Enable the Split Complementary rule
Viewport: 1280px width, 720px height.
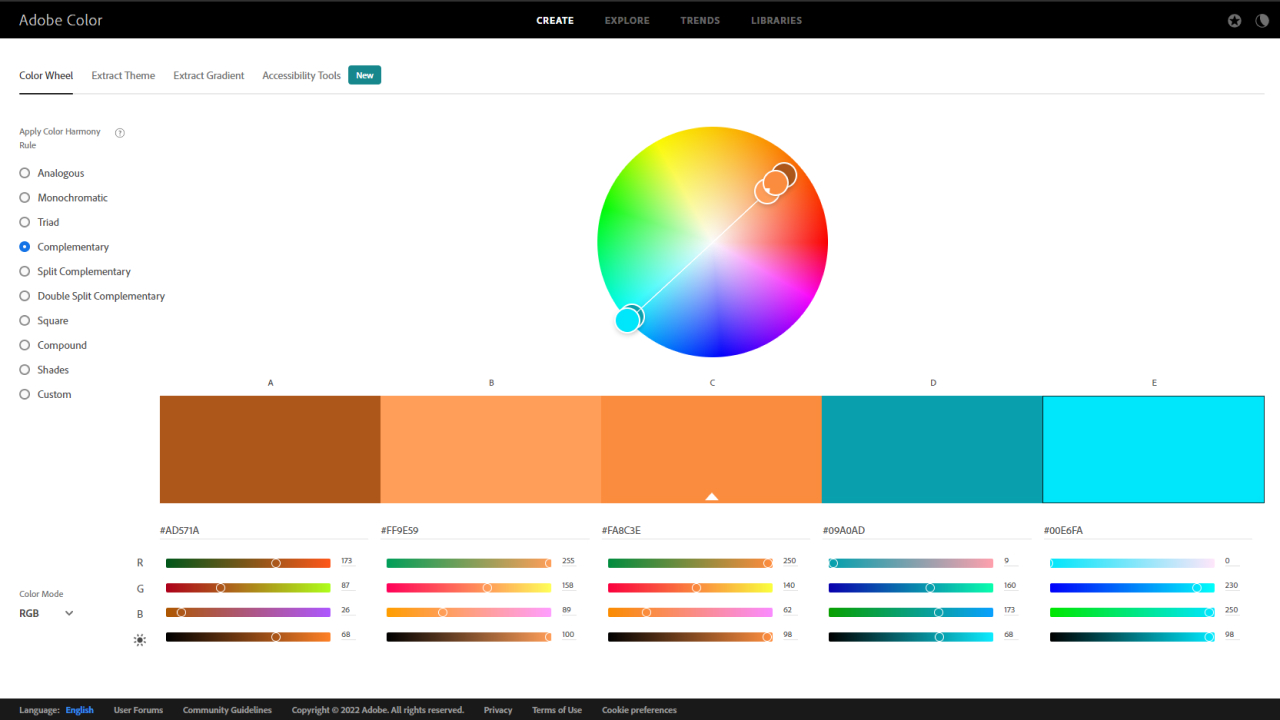coord(25,271)
